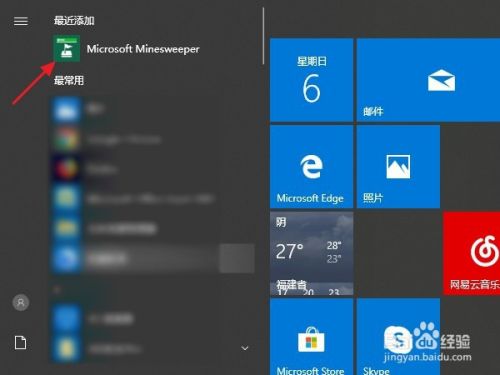Expand the app list using the down chevron
Image resolution: width=500 pixels, height=375 pixels.
[x=245, y=348]
